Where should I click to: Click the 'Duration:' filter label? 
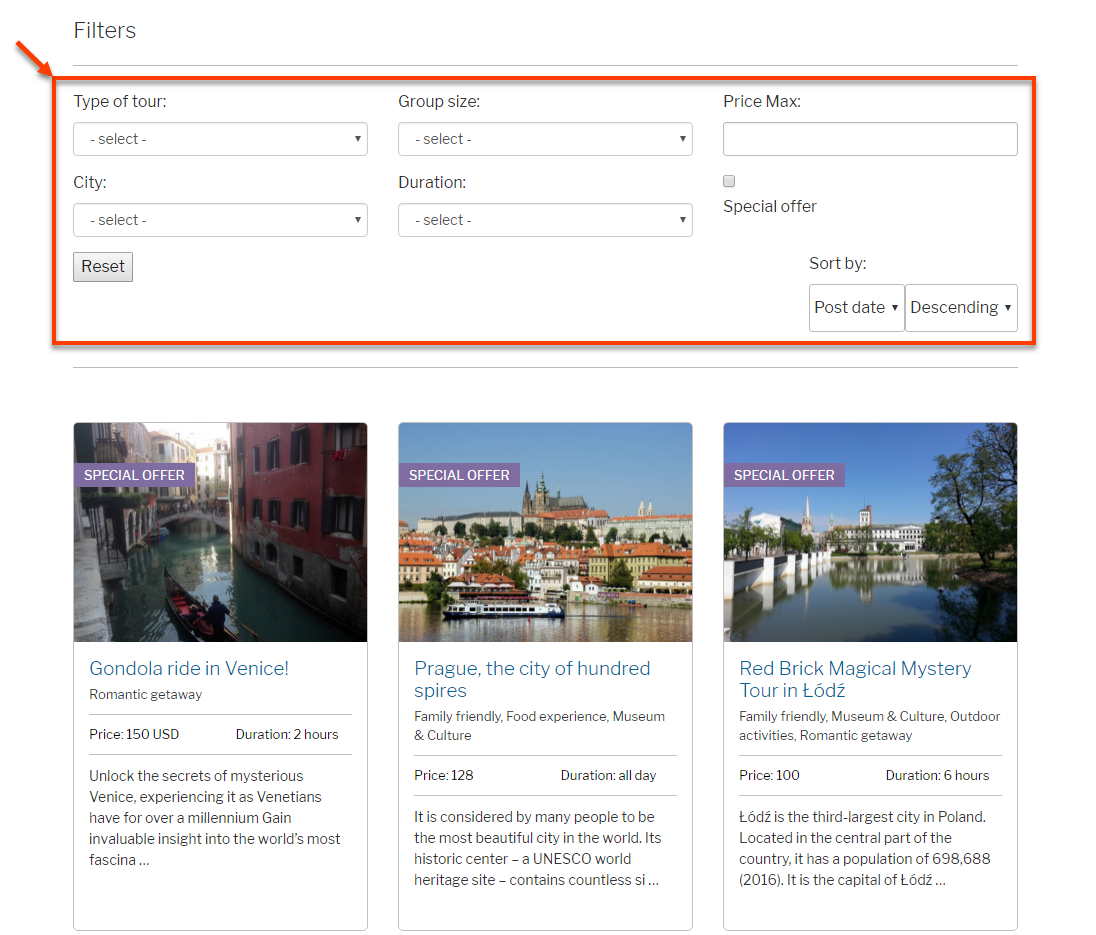[x=432, y=182]
